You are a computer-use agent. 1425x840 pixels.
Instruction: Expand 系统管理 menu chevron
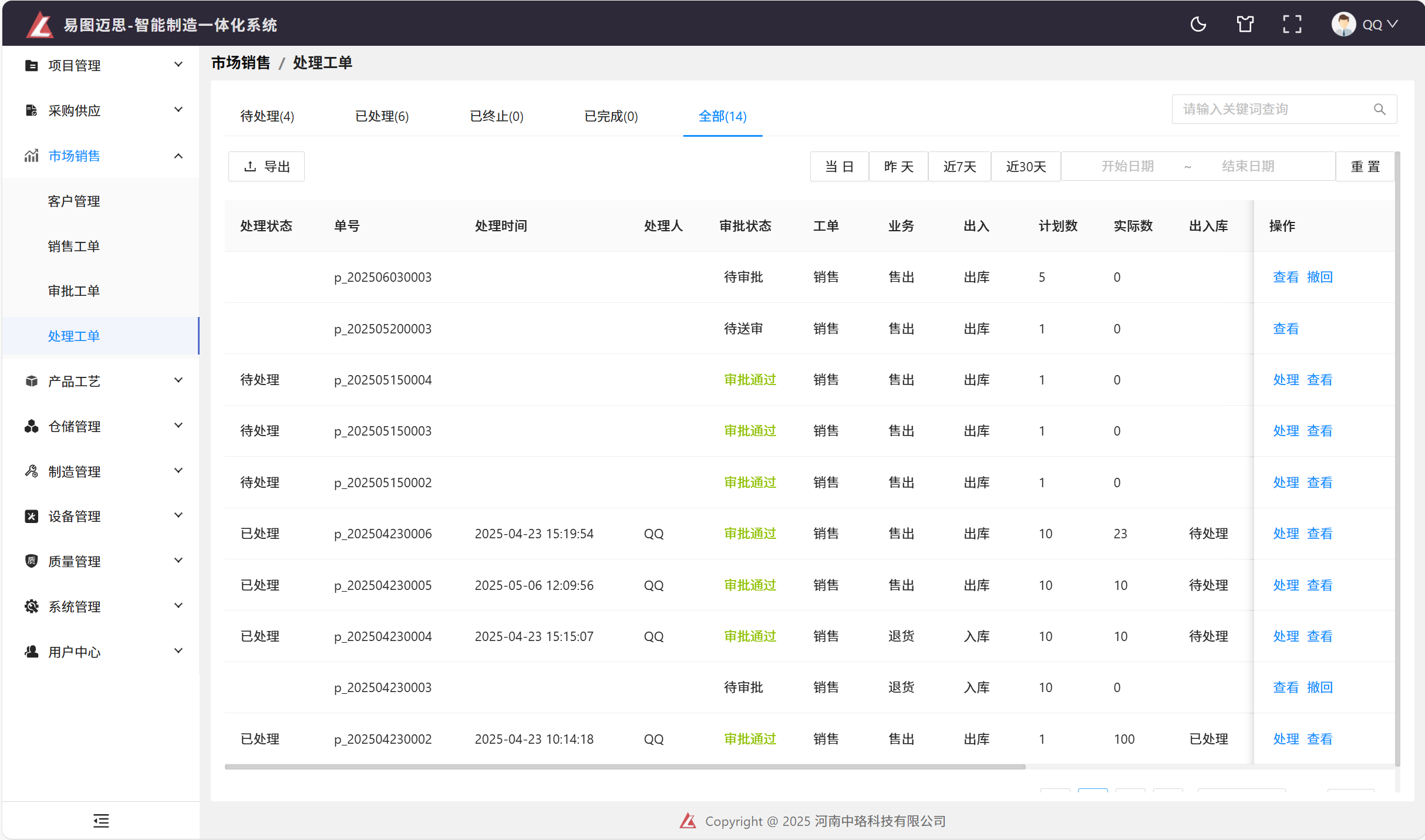[x=178, y=606]
